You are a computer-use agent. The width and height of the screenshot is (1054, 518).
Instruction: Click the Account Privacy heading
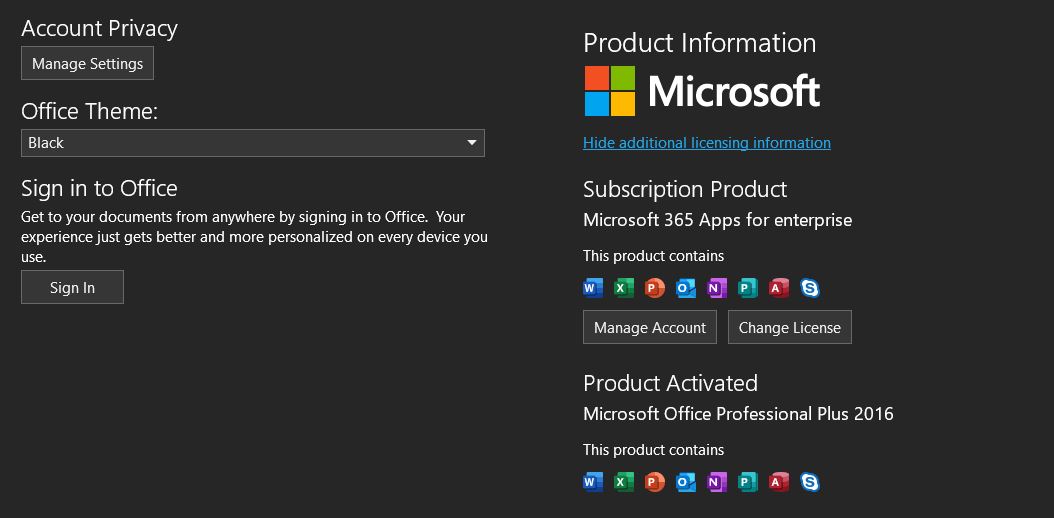[99, 28]
